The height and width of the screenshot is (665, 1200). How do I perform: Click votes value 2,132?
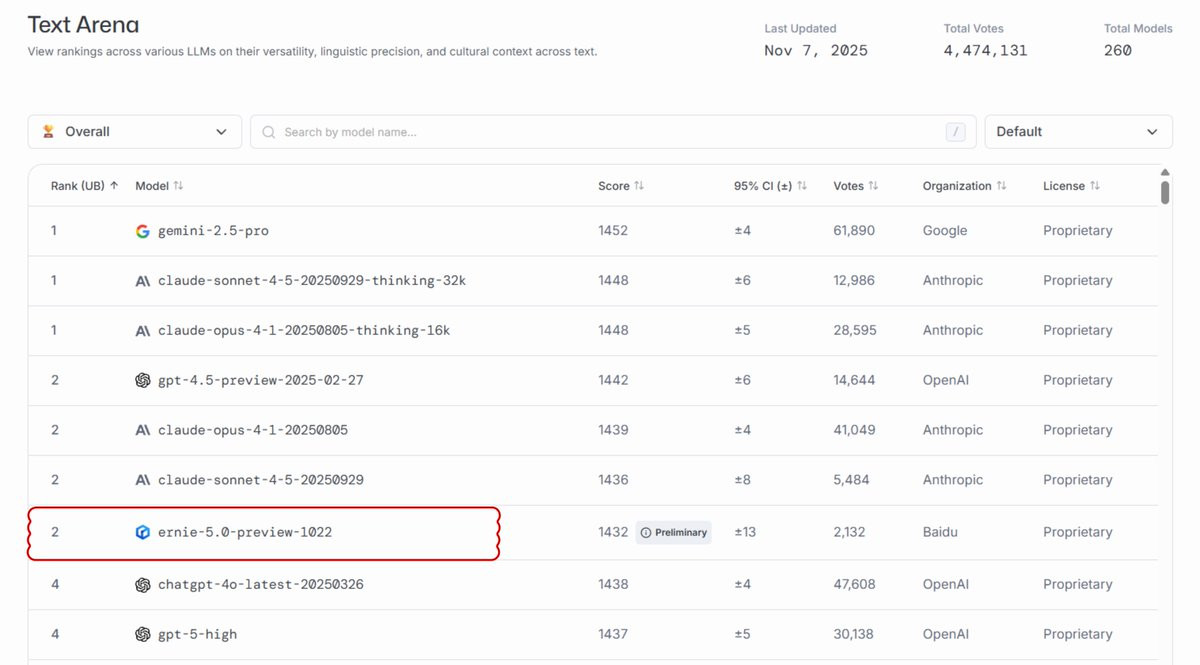[849, 533]
